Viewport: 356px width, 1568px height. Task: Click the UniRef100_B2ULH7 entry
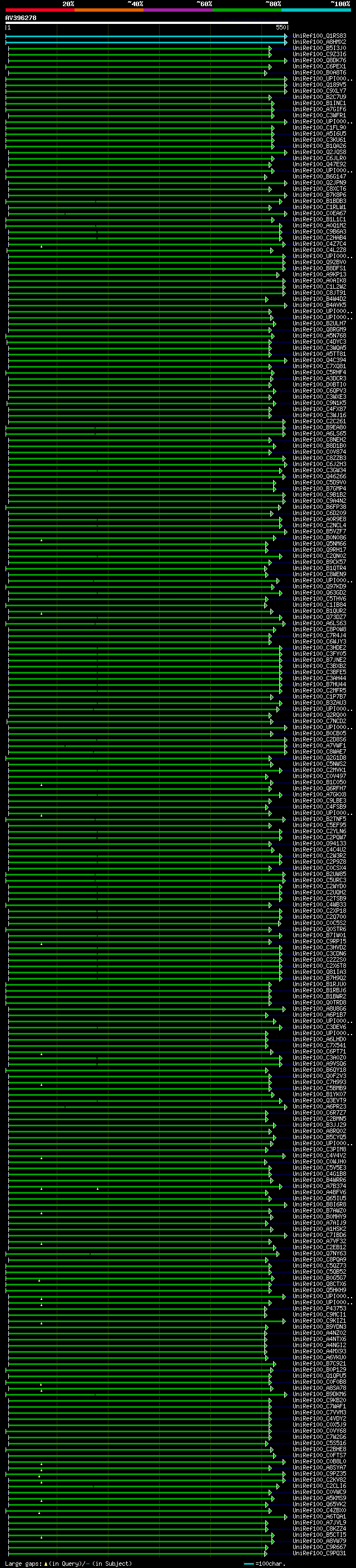pos(319,323)
